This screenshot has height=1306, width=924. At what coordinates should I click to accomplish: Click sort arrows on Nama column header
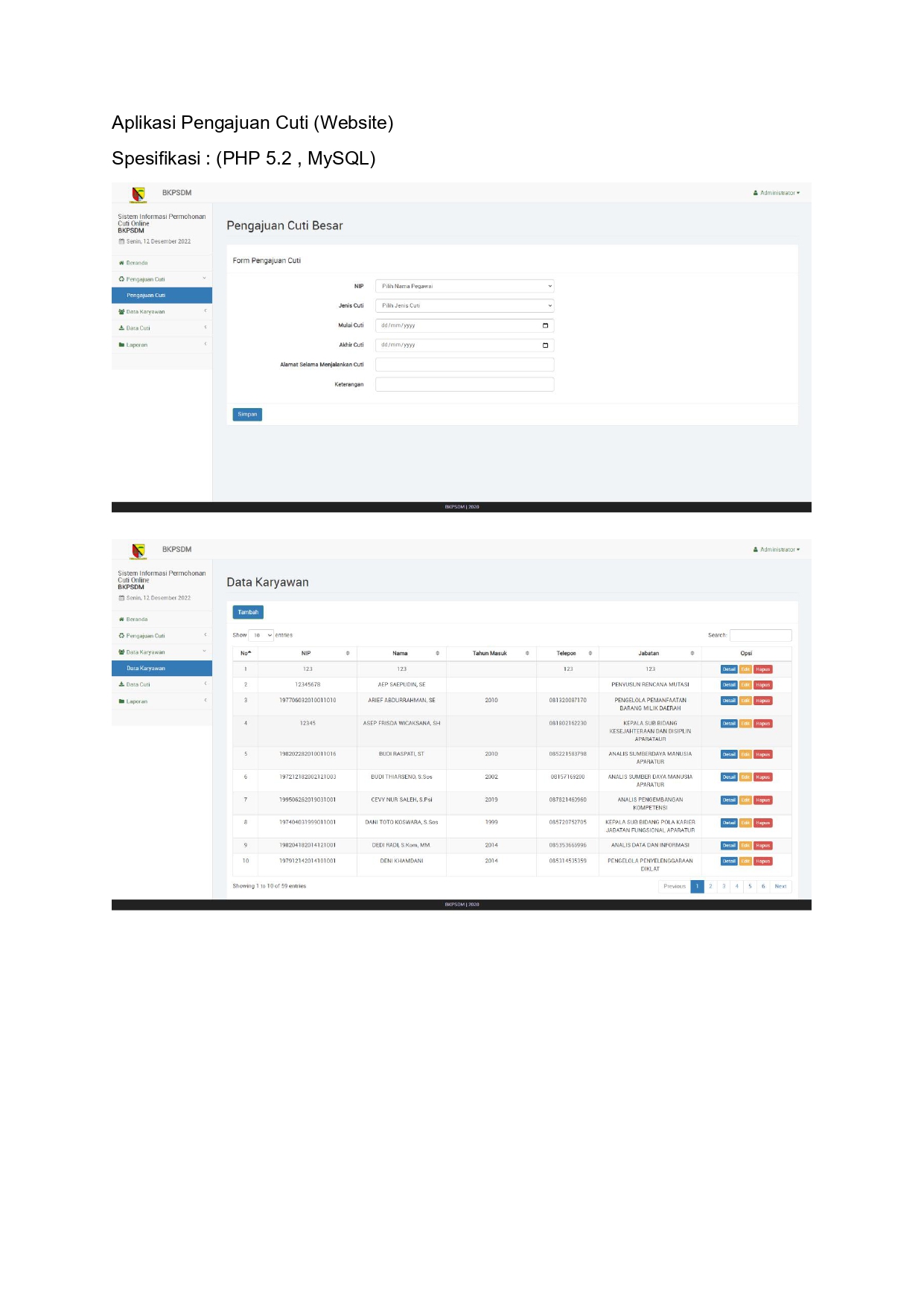pyautogui.click(x=437, y=654)
